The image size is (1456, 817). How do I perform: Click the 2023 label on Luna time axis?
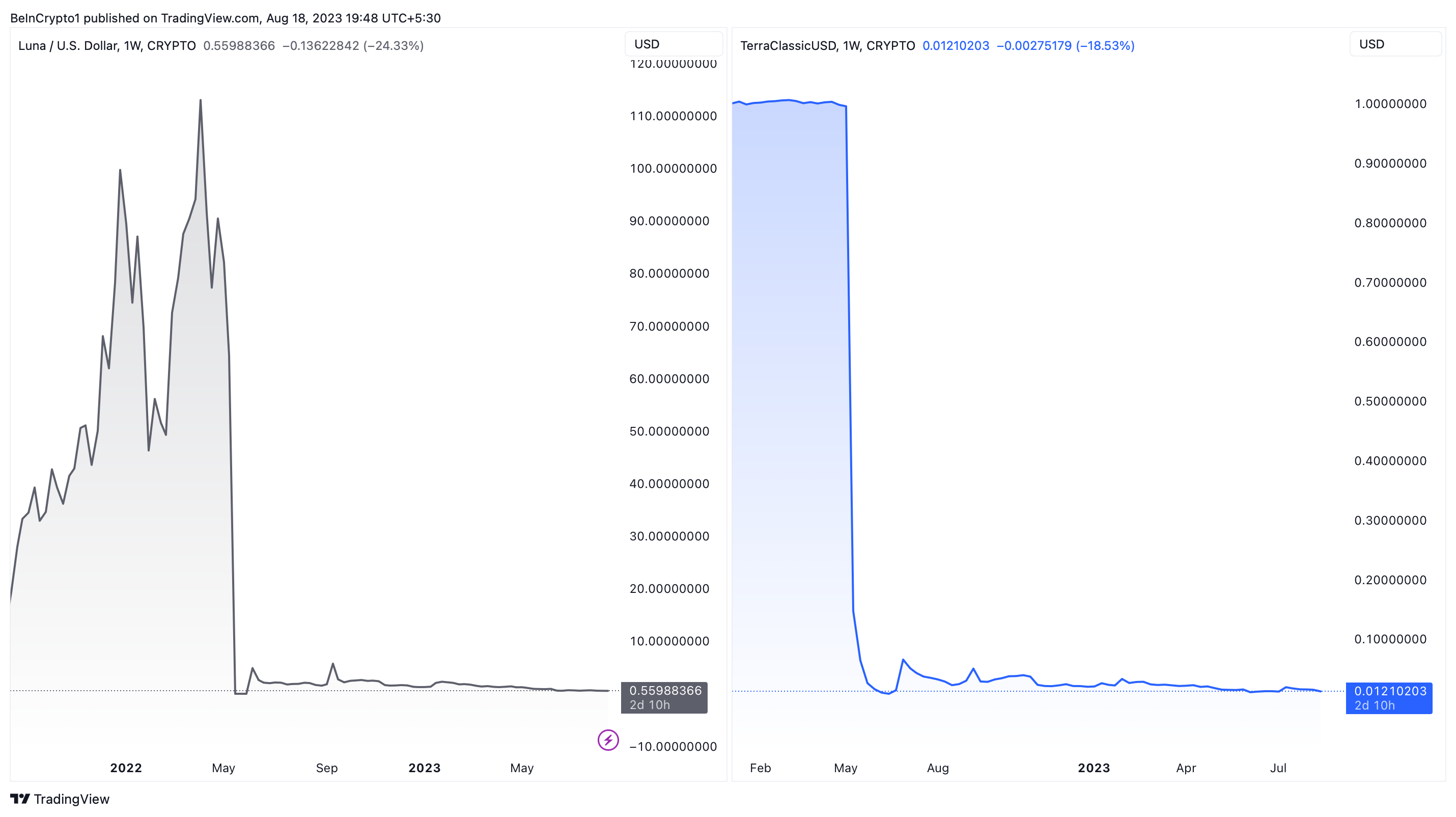[x=425, y=768]
